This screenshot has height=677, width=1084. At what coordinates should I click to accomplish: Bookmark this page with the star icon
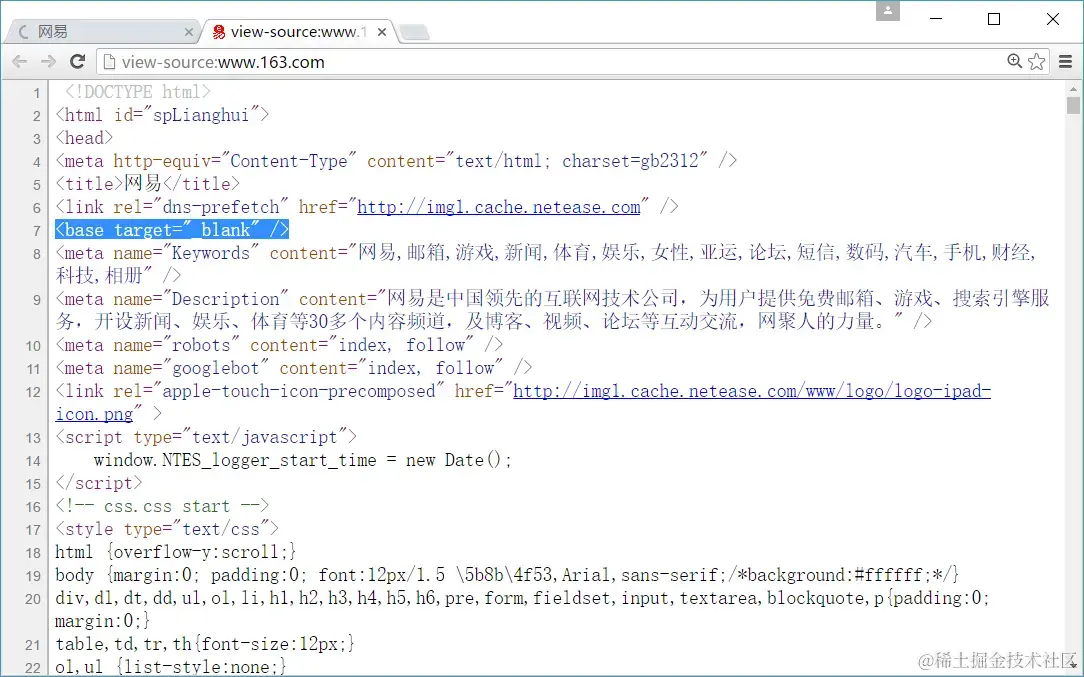[1036, 62]
